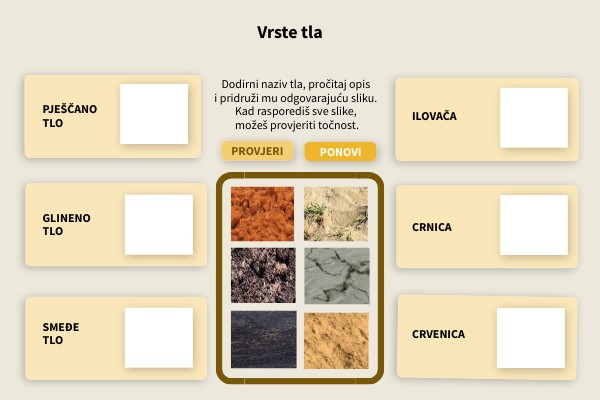600x400 pixels.
Task: Pick the dark brown crumbly soil picture
Action: point(264,274)
